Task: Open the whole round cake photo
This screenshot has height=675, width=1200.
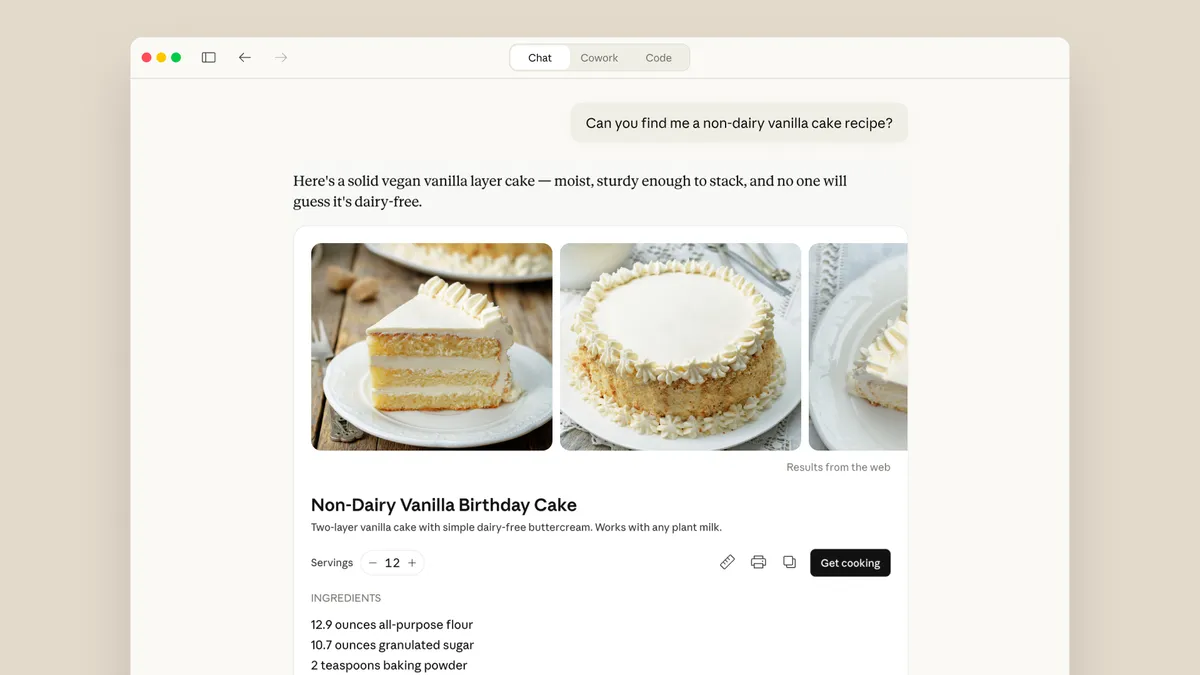Action: tap(680, 347)
